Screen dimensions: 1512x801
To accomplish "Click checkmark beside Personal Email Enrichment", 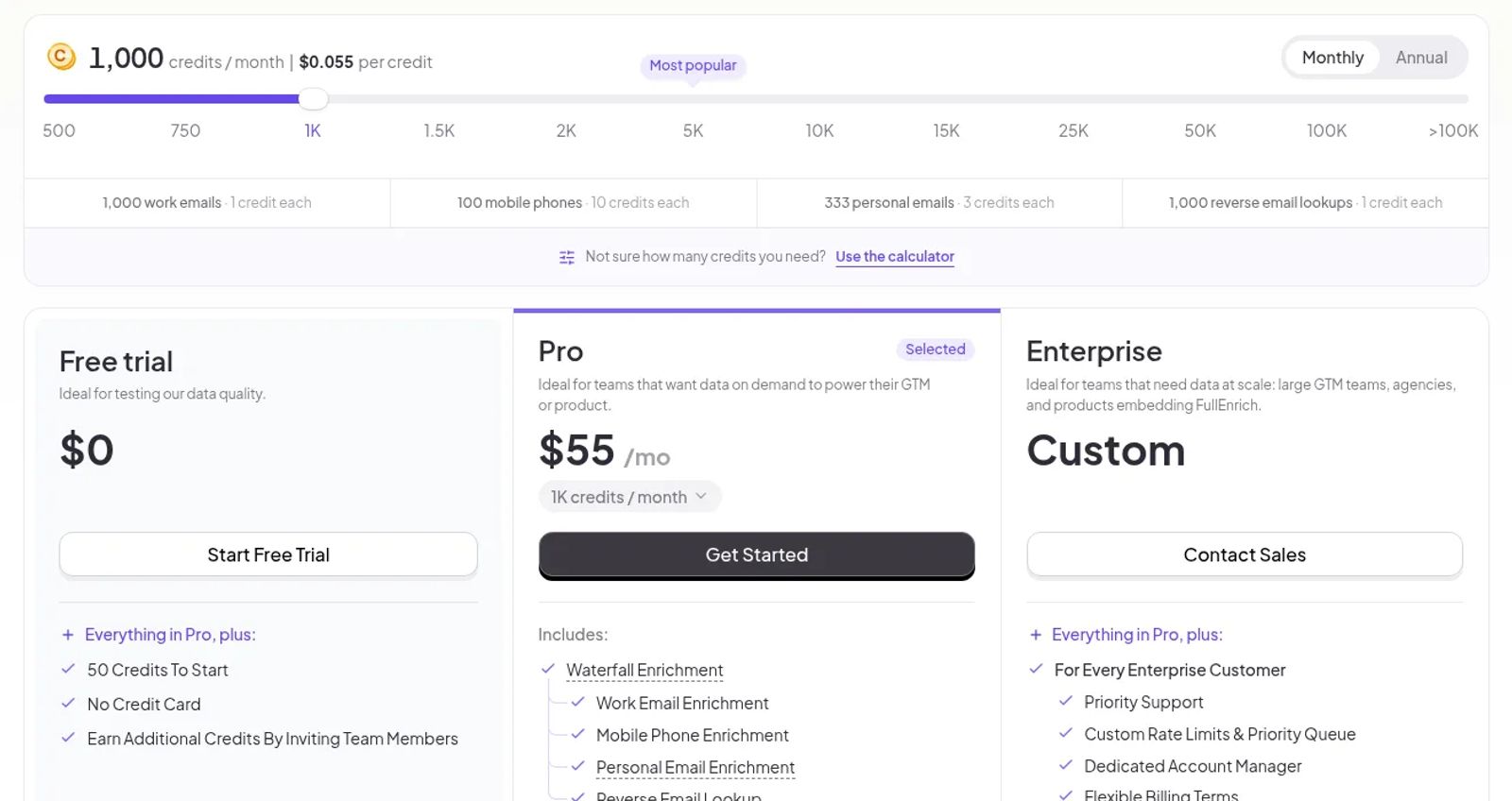I will (578, 766).
